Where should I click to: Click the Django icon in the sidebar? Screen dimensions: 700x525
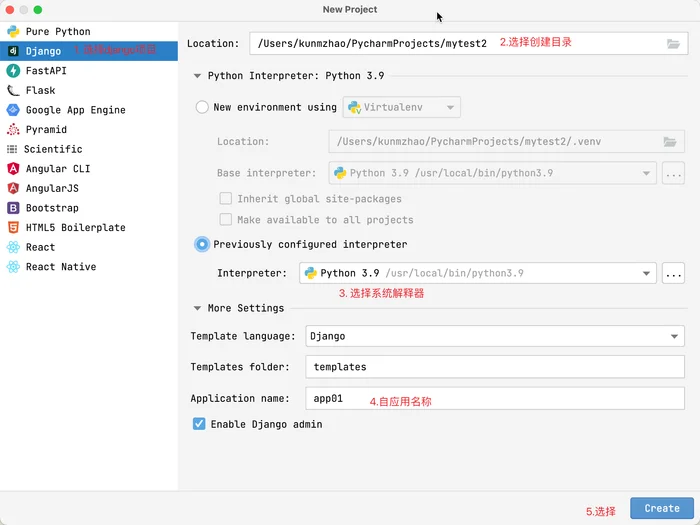[x=13, y=51]
